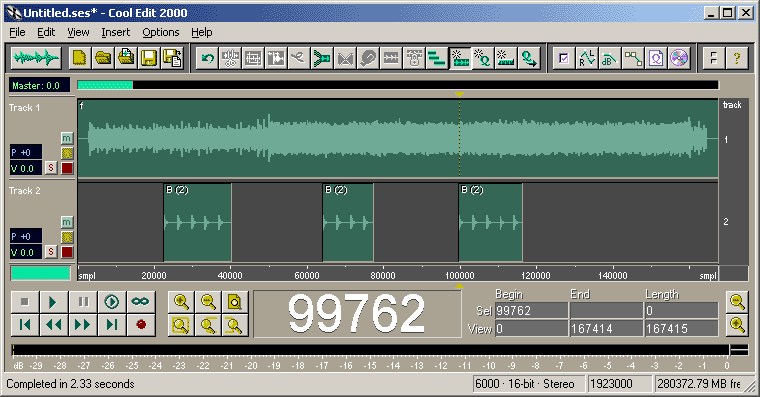Click the red dot Record button
Image resolution: width=760 pixels, height=397 pixels.
tap(141, 325)
